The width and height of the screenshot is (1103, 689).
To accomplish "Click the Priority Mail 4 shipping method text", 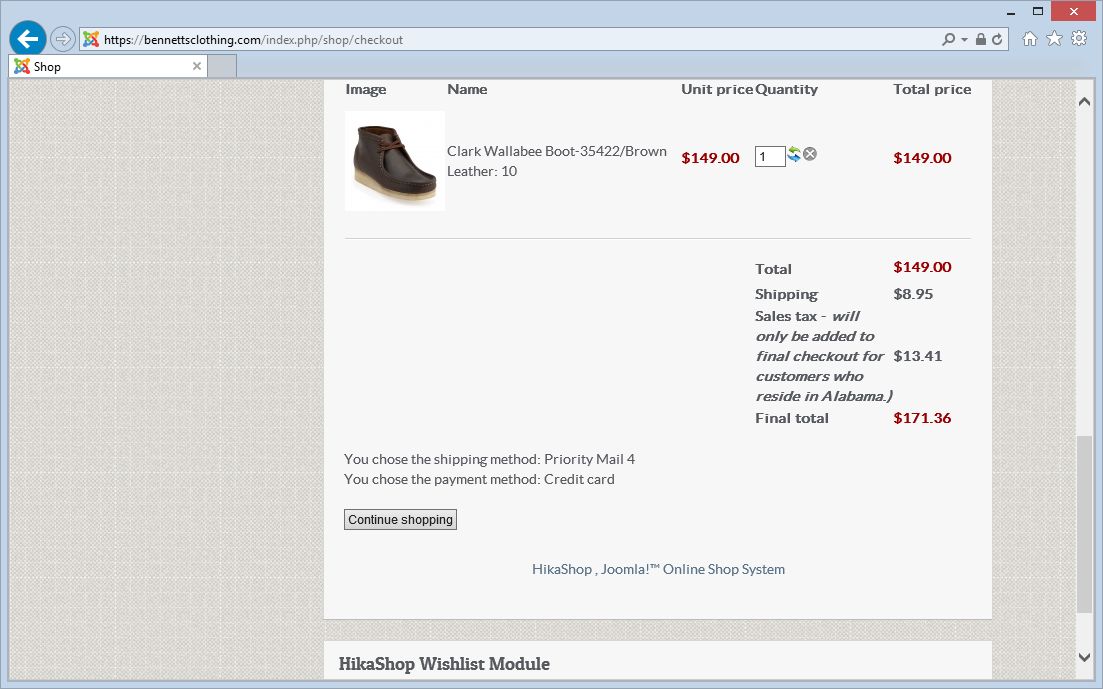I will click(589, 459).
